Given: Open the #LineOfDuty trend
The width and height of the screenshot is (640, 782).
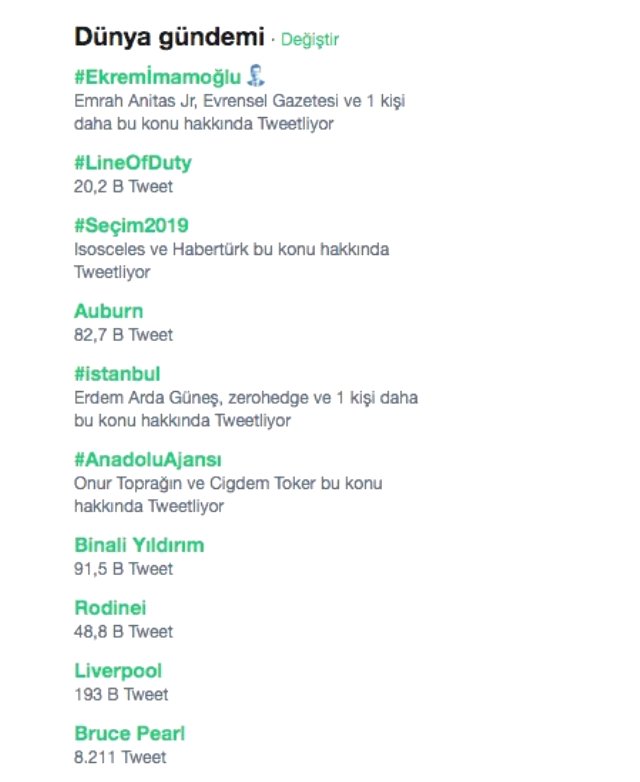Looking at the screenshot, I should 133,162.
